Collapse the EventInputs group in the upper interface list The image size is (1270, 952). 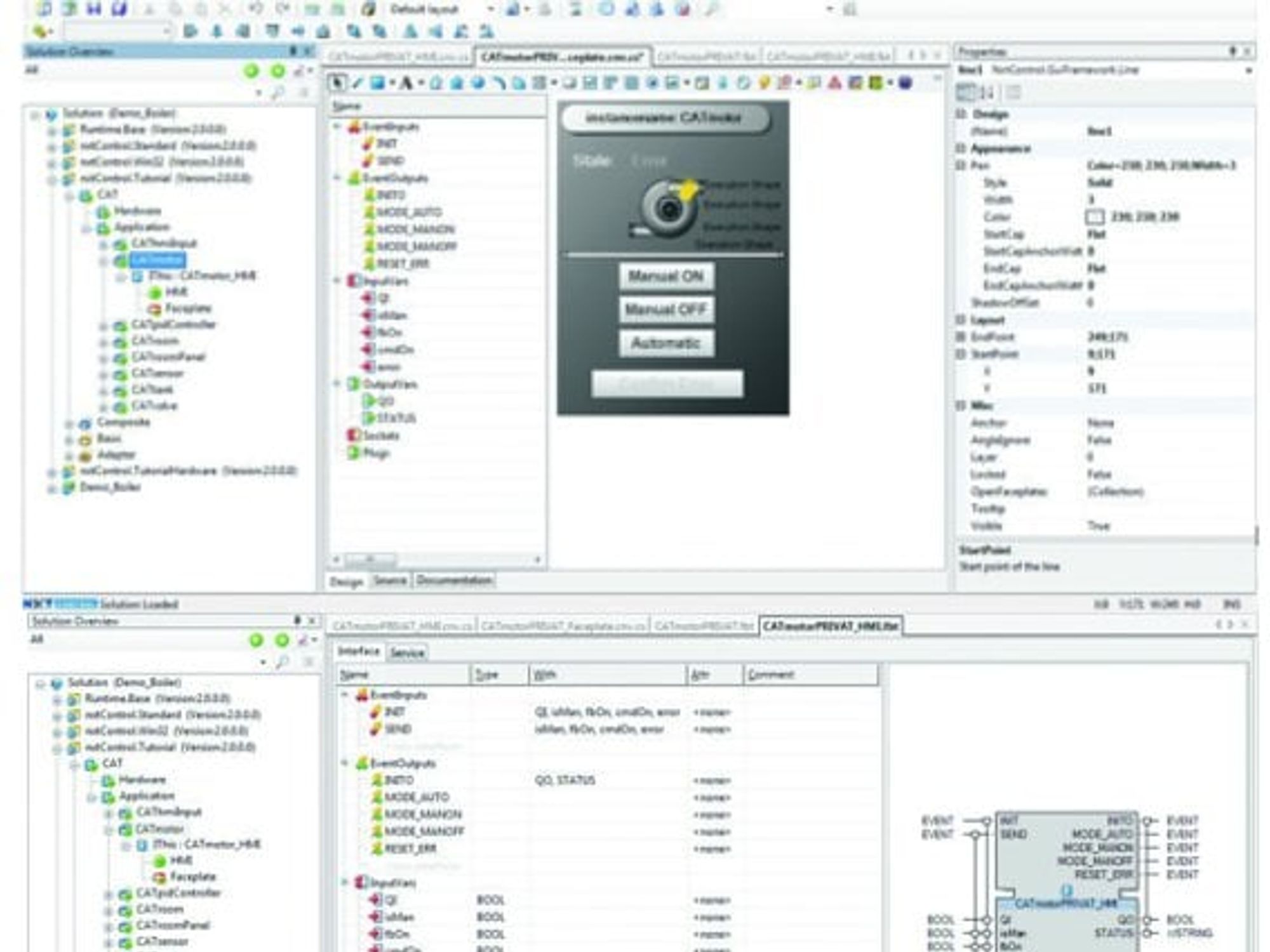point(338,127)
